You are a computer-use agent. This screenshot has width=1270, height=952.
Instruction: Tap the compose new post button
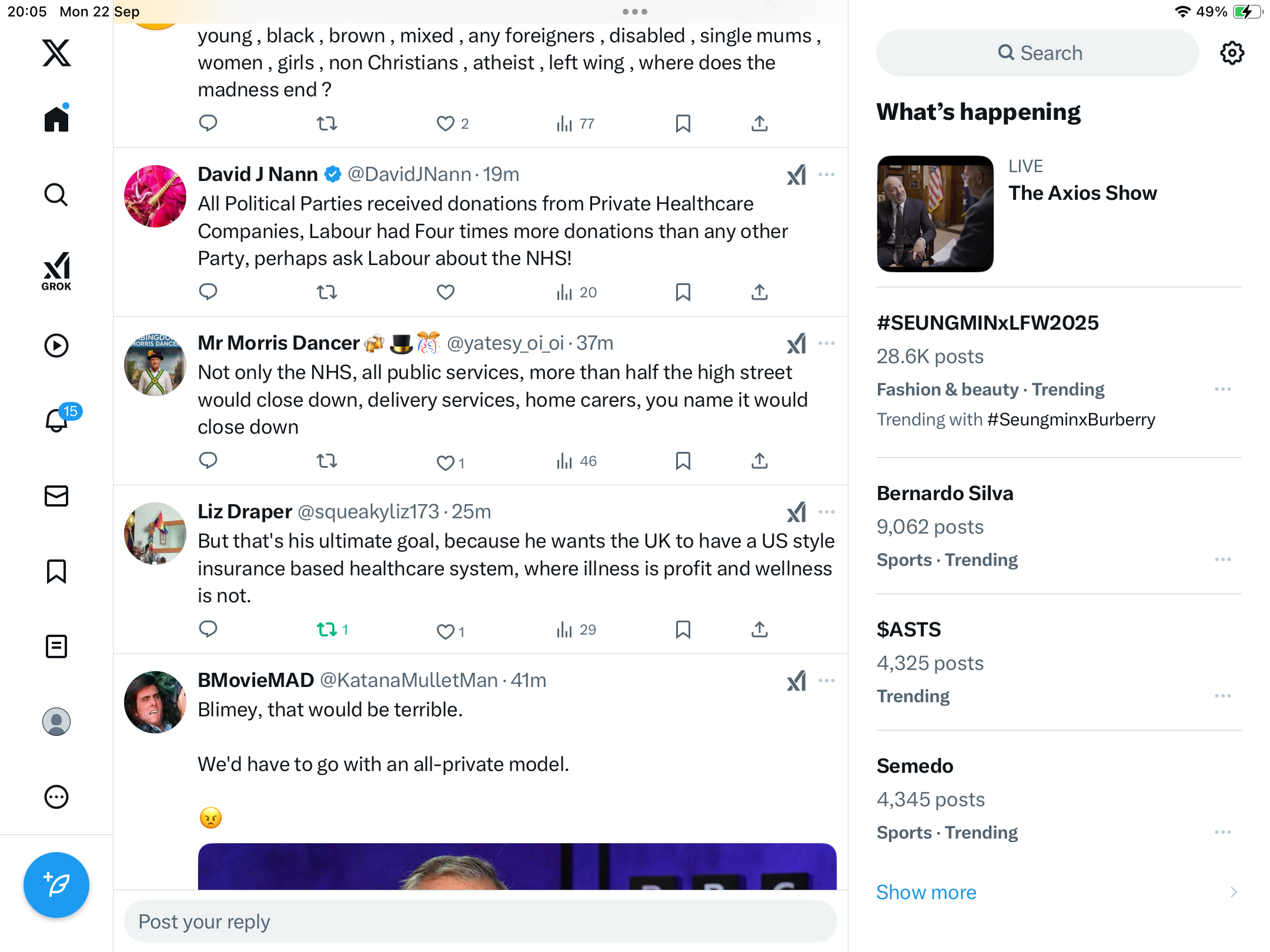56,884
